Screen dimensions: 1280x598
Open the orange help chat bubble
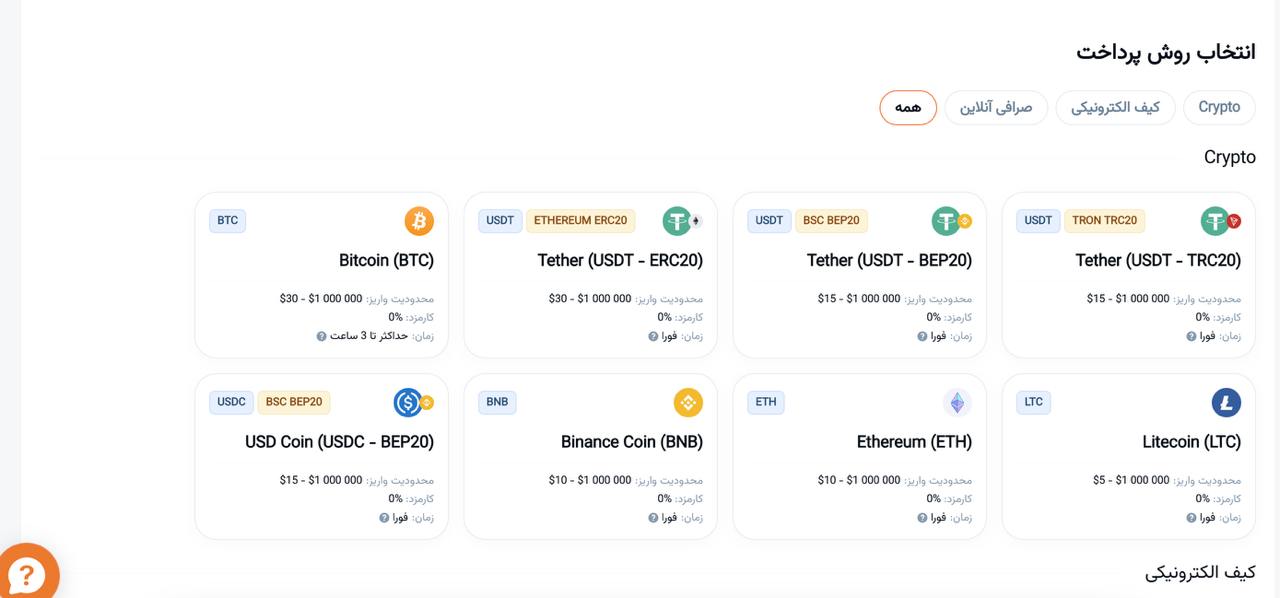27,574
